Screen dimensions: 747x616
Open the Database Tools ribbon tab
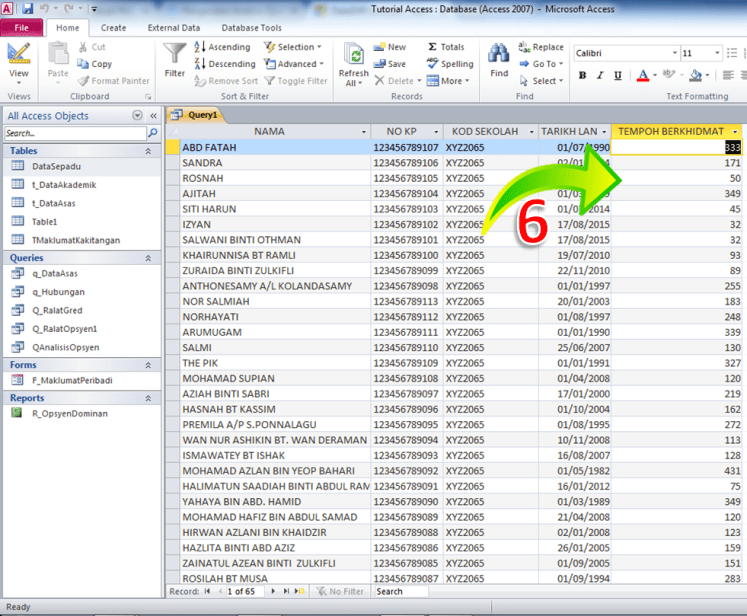coord(251,28)
